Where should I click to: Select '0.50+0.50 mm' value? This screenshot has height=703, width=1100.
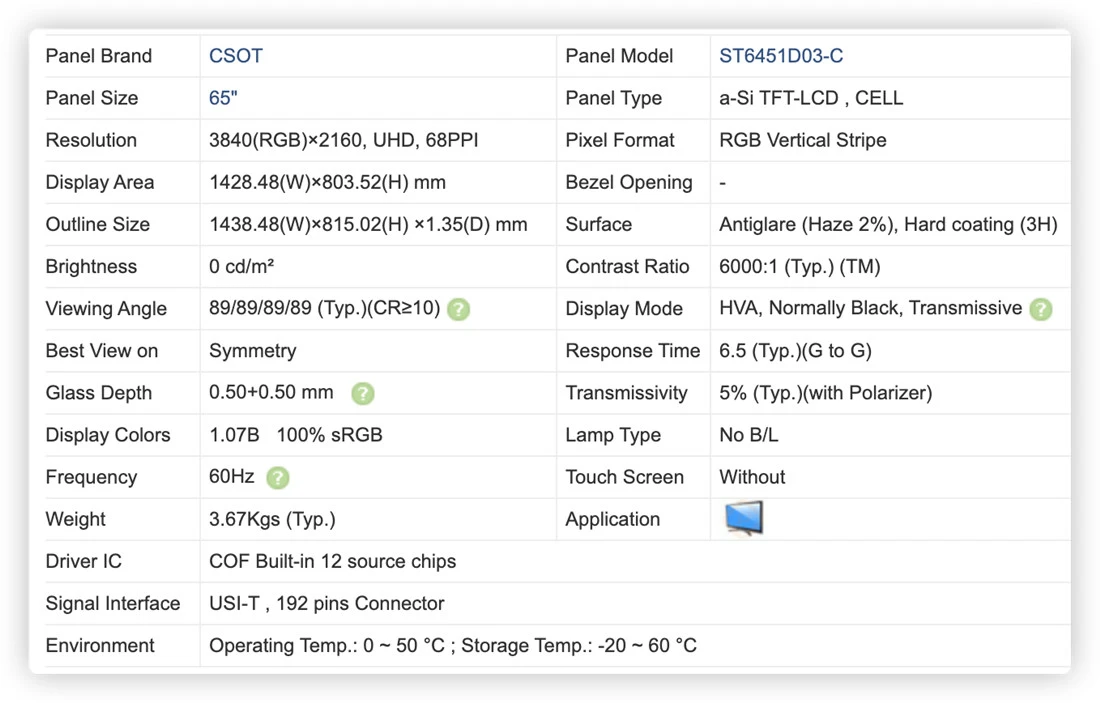click(x=271, y=393)
